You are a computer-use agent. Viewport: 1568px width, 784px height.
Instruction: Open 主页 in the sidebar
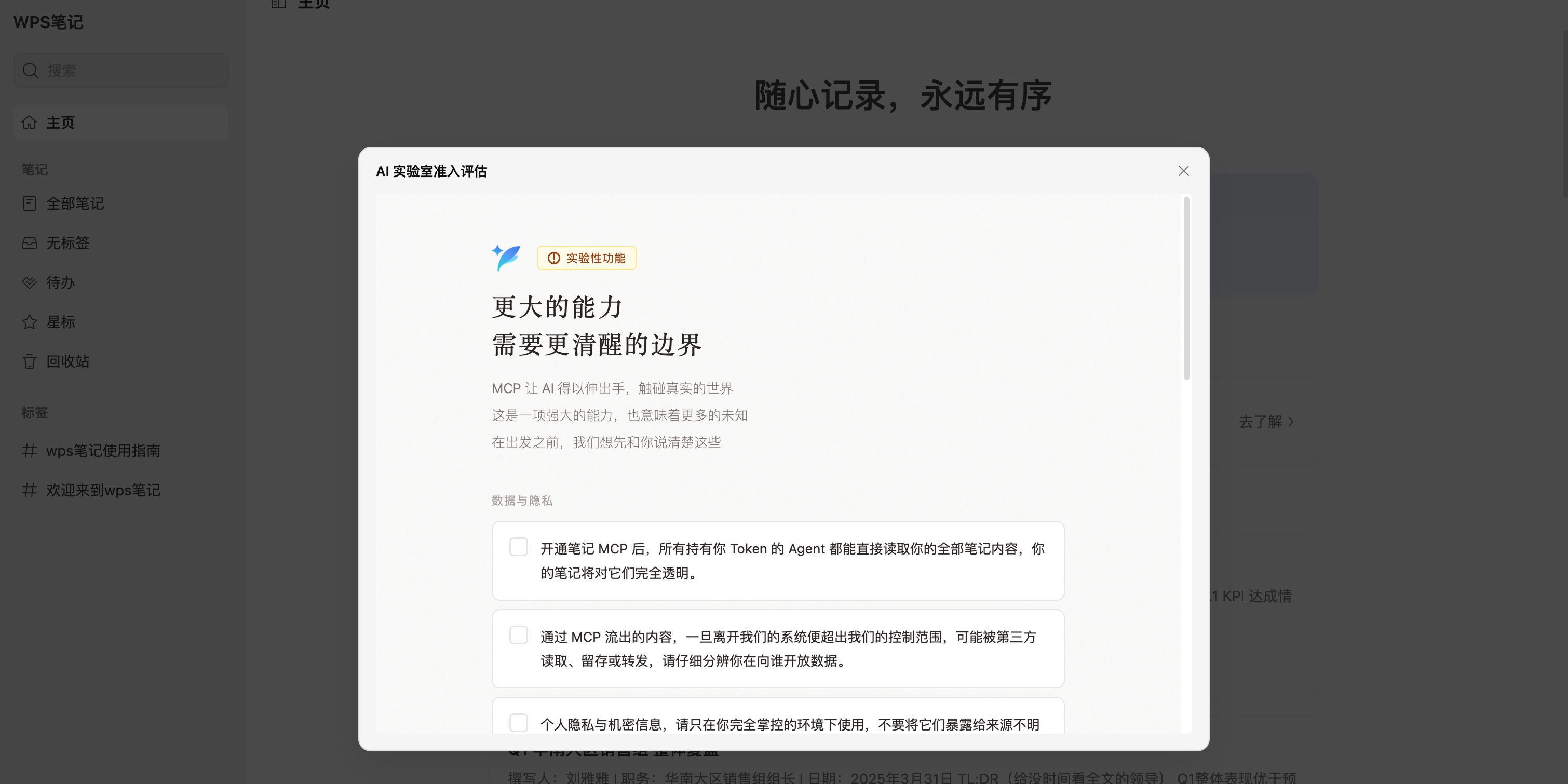tap(120, 123)
